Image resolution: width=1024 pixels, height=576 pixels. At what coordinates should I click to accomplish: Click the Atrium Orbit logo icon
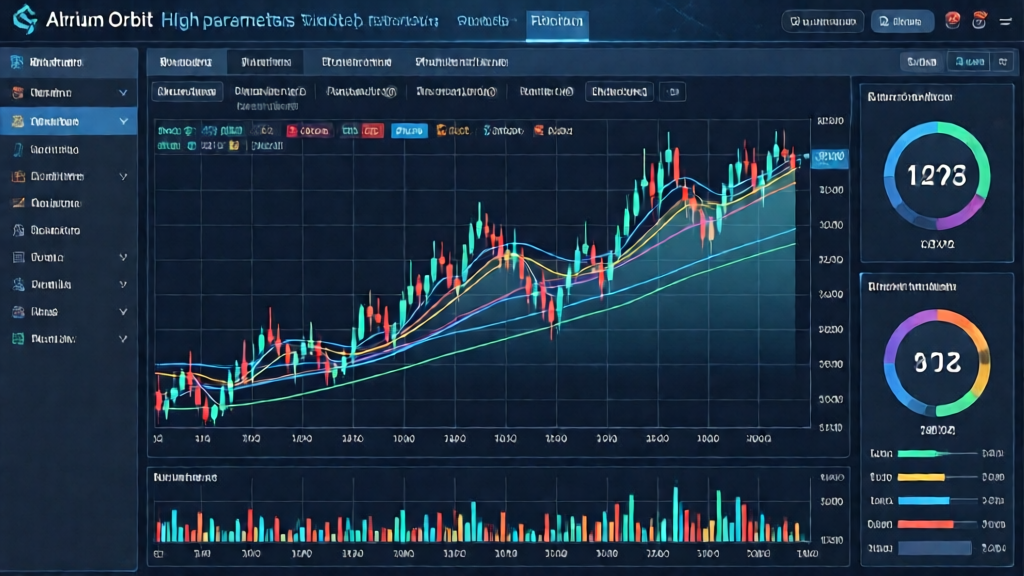tap(25, 20)
